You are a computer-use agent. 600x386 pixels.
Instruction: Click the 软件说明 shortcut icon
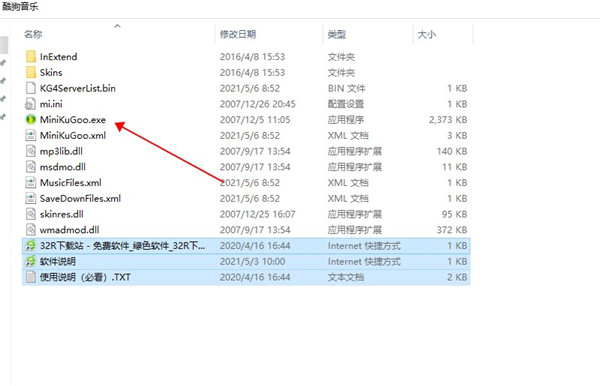pyautogui.click(x=31, y=261)
